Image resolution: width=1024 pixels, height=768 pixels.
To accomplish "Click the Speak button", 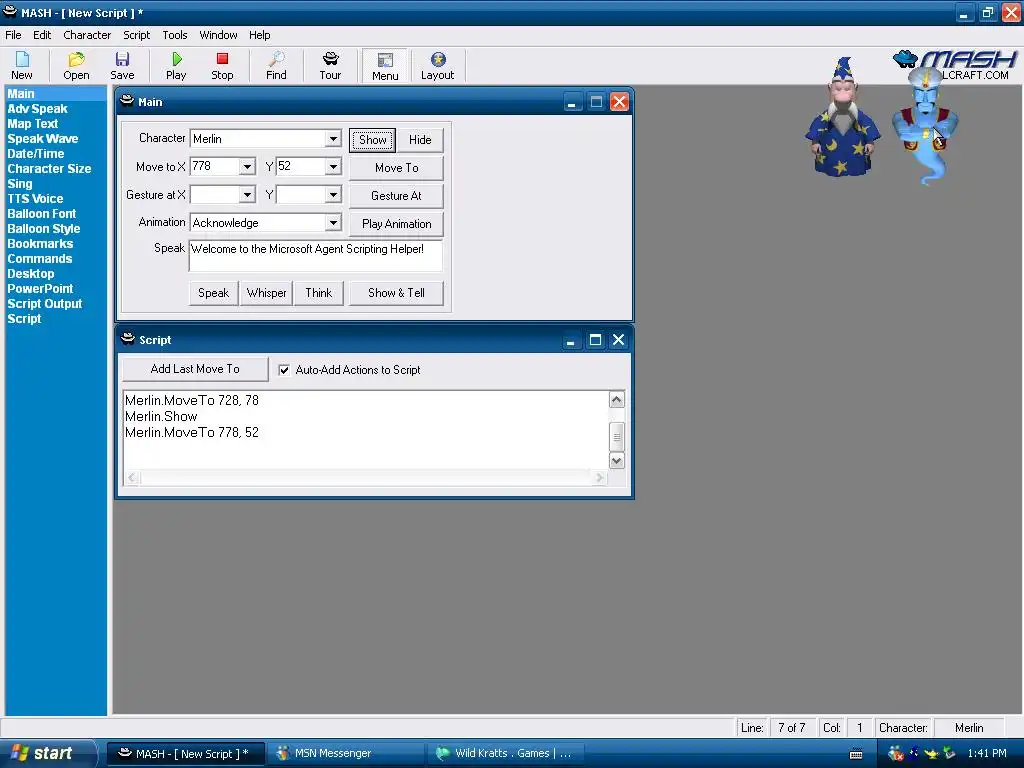I will [x=214, y=293].
